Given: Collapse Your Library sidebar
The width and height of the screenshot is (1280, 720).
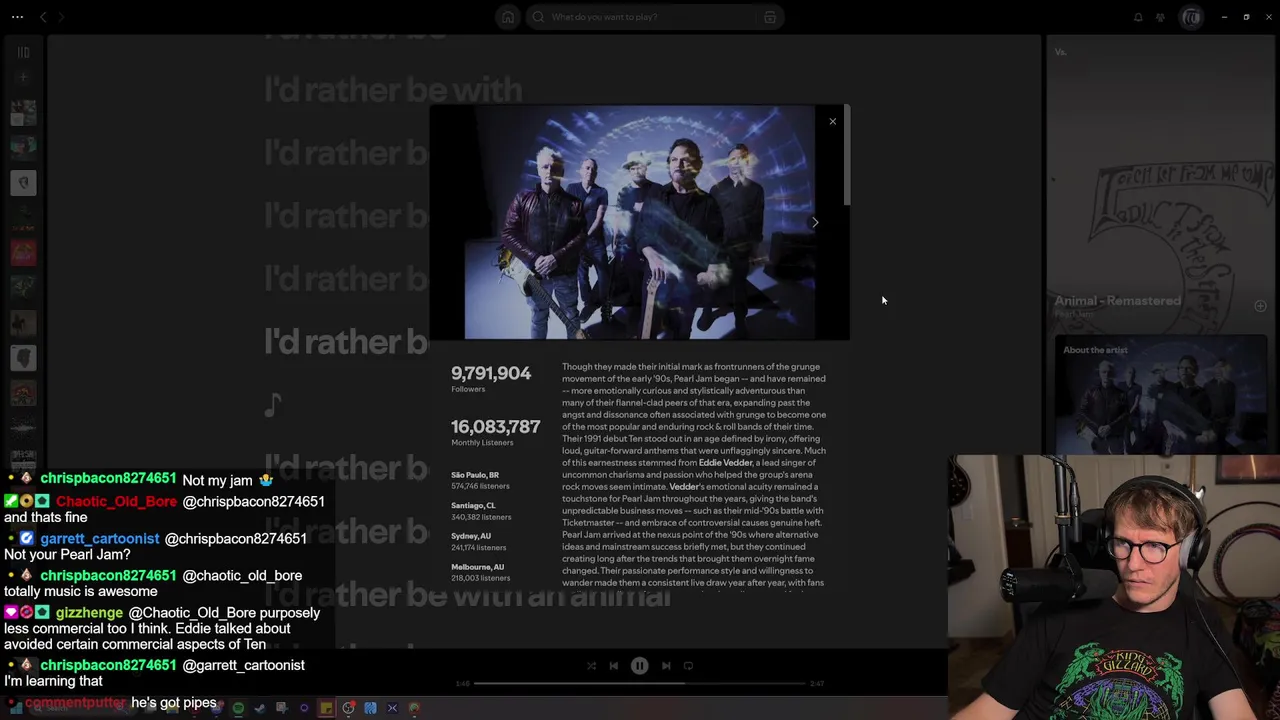Looking at the screenshot, I should [23, 52].
